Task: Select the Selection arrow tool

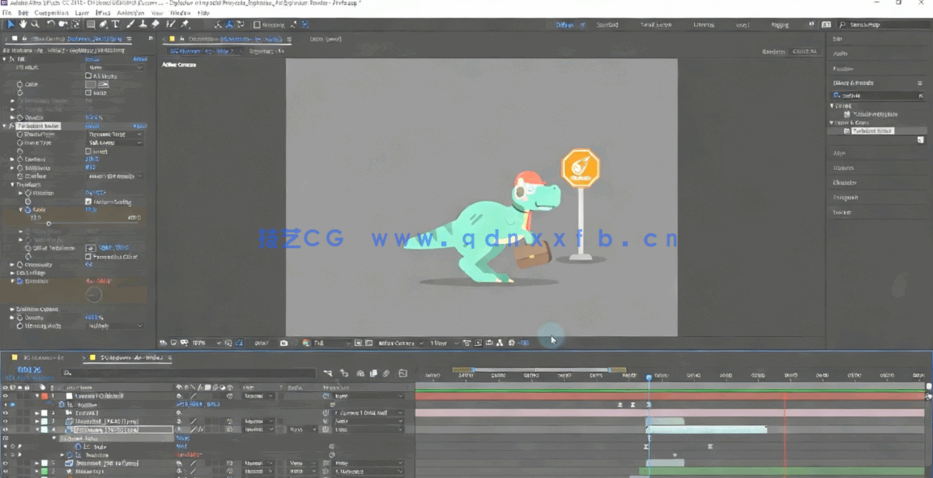Action: click(11, 25)
